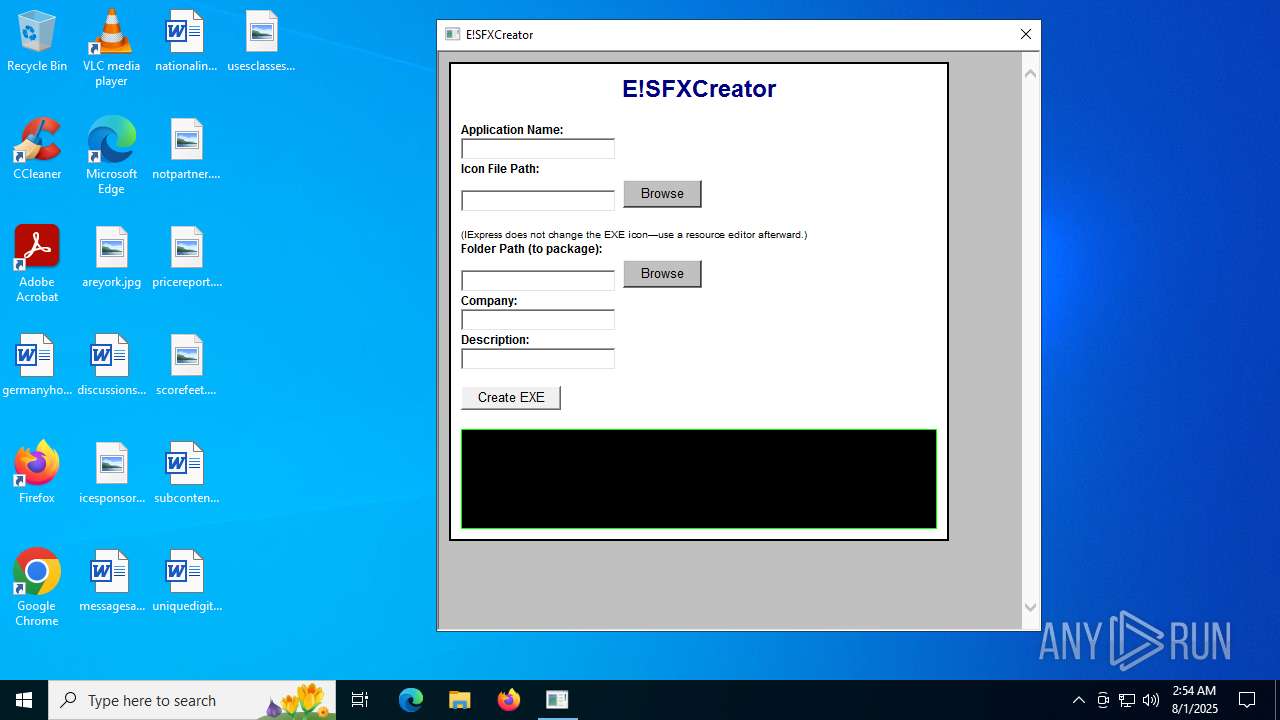Open Microsoft Edge desktop shortcut

[x=111, y=156]
